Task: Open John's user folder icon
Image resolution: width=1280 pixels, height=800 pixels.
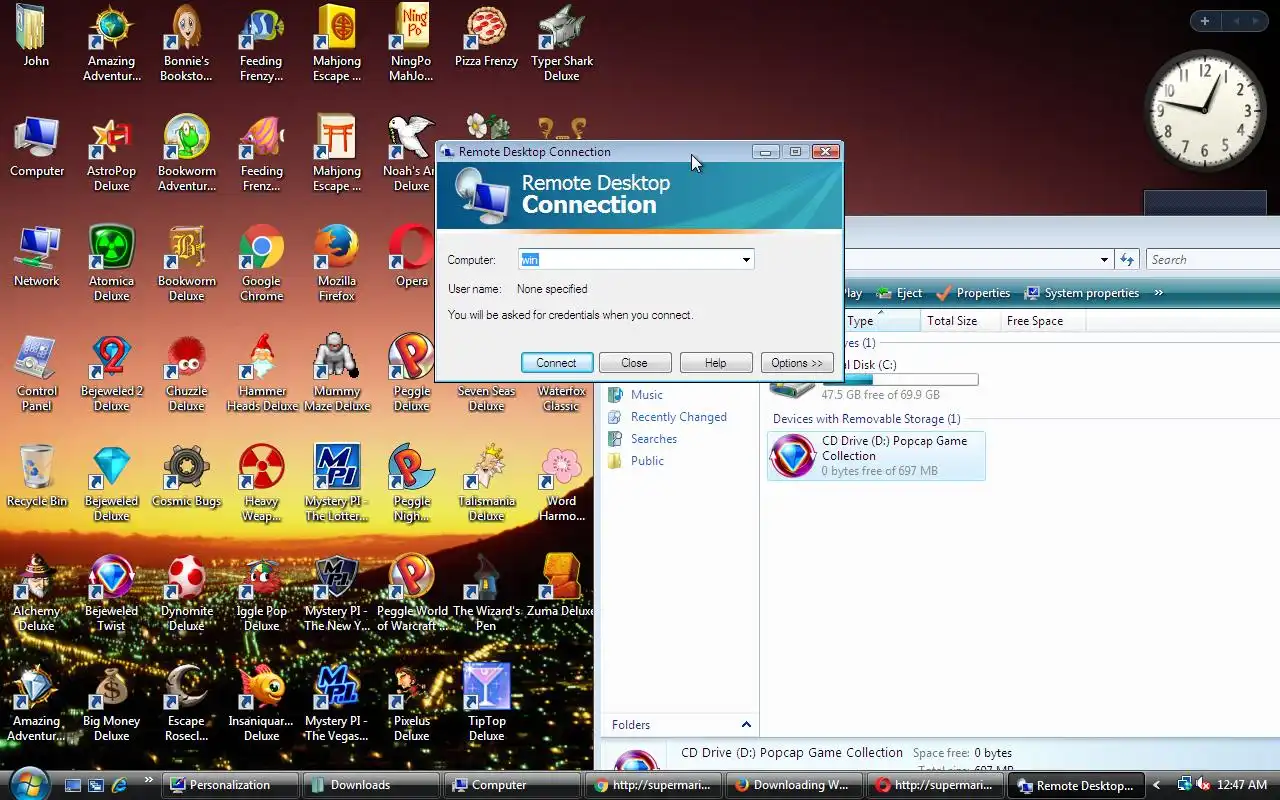Action: (x=37, y=37)
